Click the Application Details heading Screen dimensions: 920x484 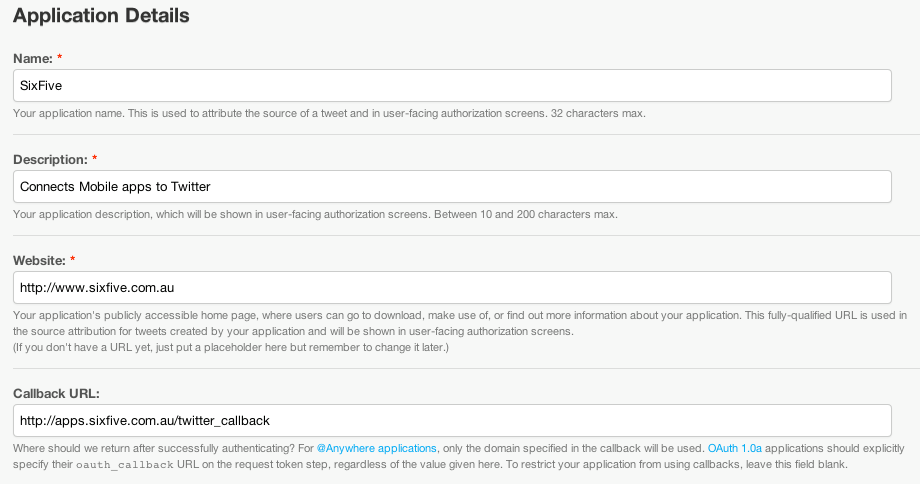102,16
